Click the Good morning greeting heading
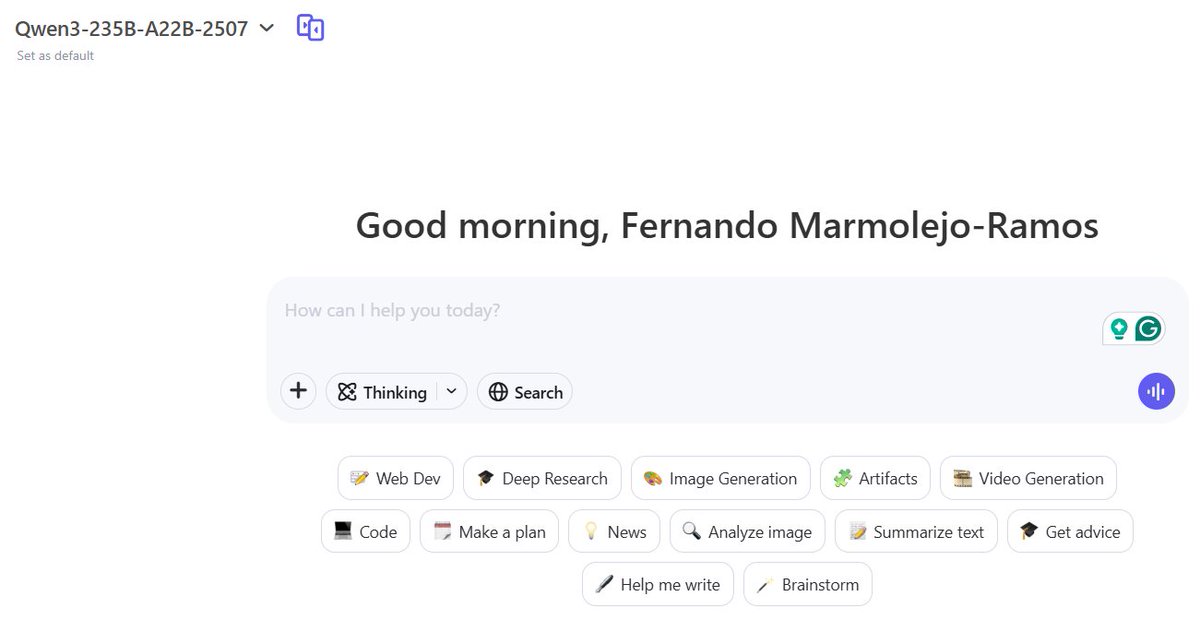This screenshot has width=1200, height=620. 727,226
